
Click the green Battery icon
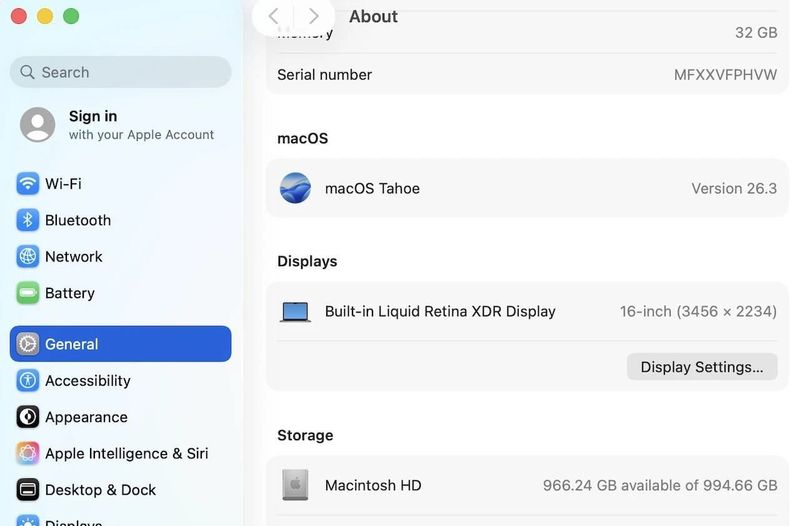[28, 293]
